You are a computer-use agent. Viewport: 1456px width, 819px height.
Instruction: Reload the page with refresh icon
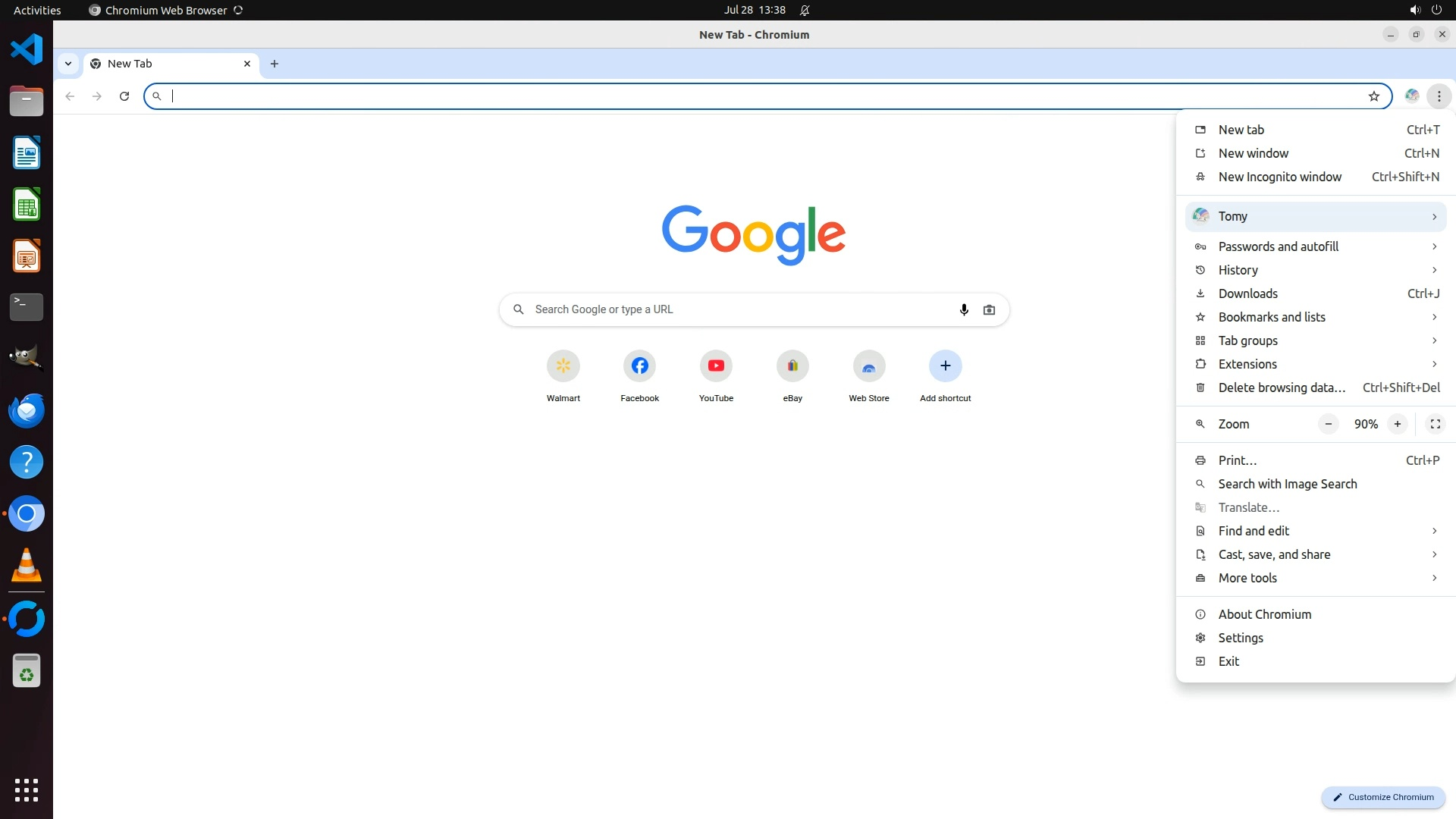tap(124, 96)
